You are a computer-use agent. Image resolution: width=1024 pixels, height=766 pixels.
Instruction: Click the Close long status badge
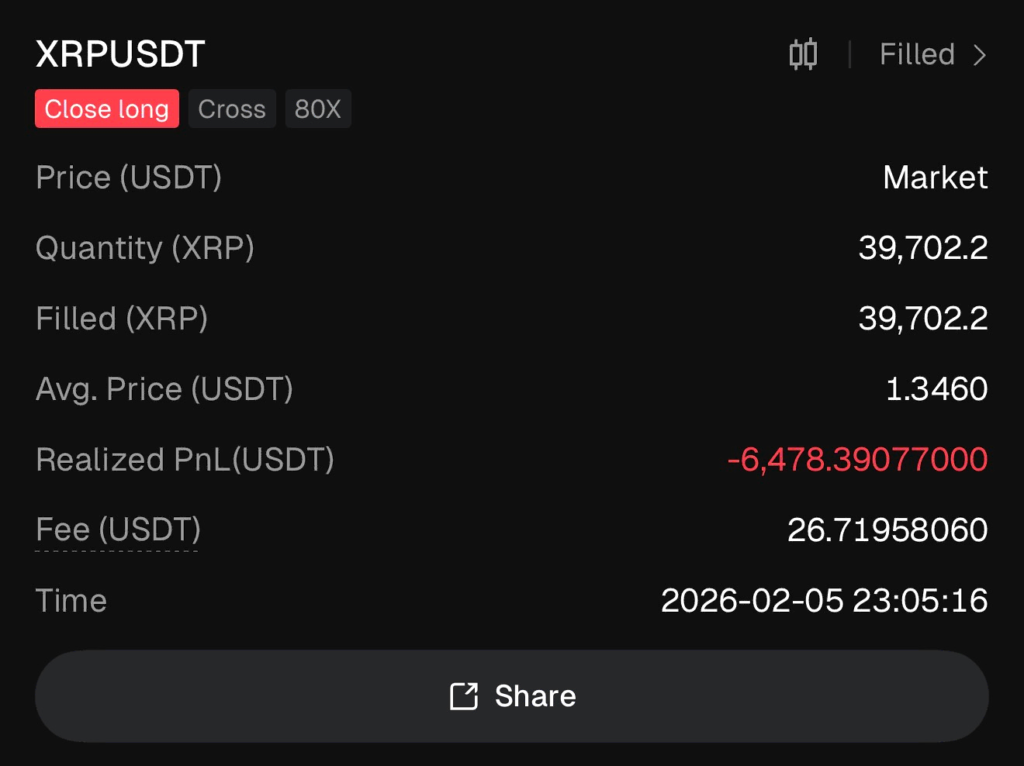pos(106,109)
